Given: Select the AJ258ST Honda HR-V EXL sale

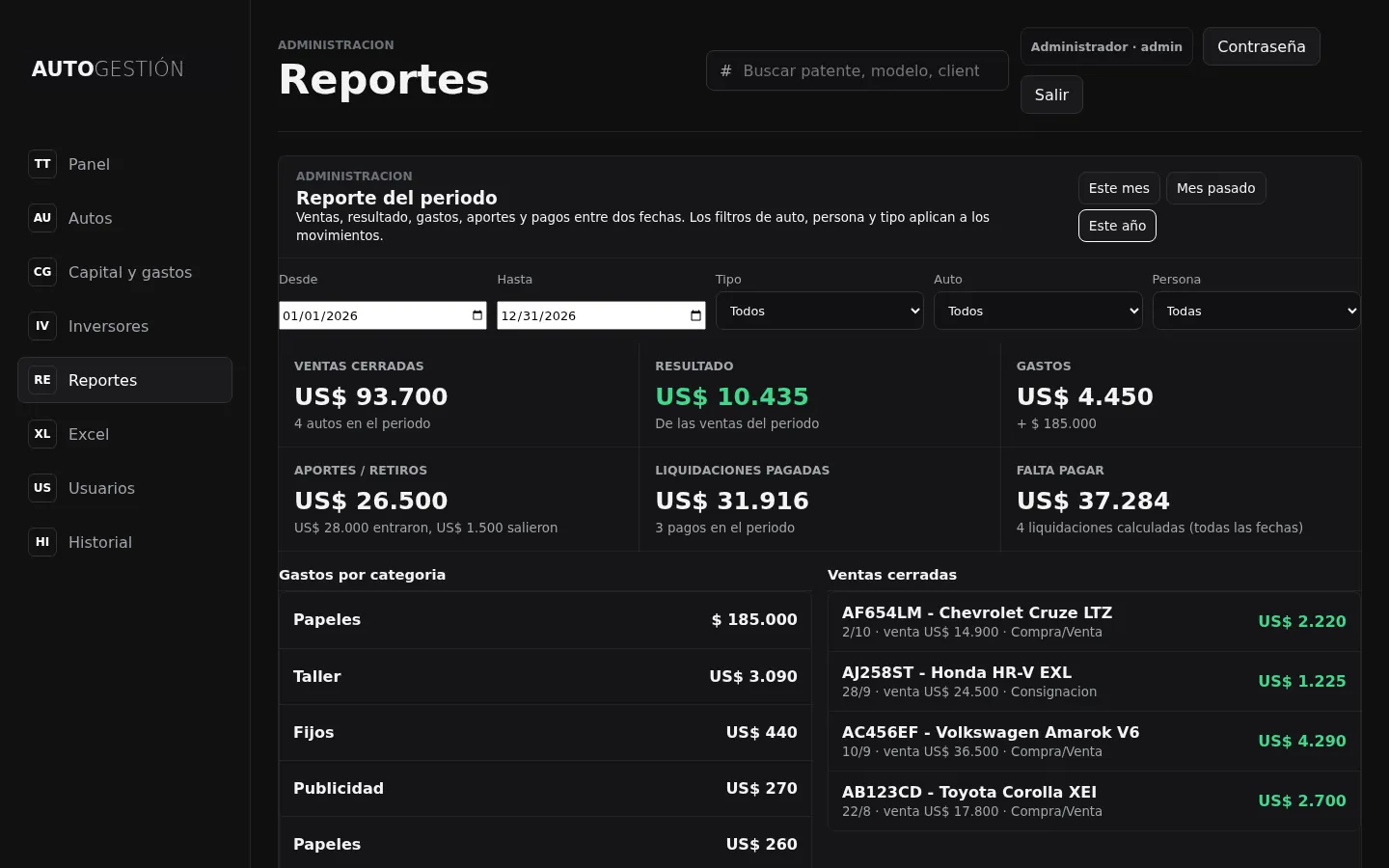Looking at the screenshot, I should click(x=1094, y=682).
